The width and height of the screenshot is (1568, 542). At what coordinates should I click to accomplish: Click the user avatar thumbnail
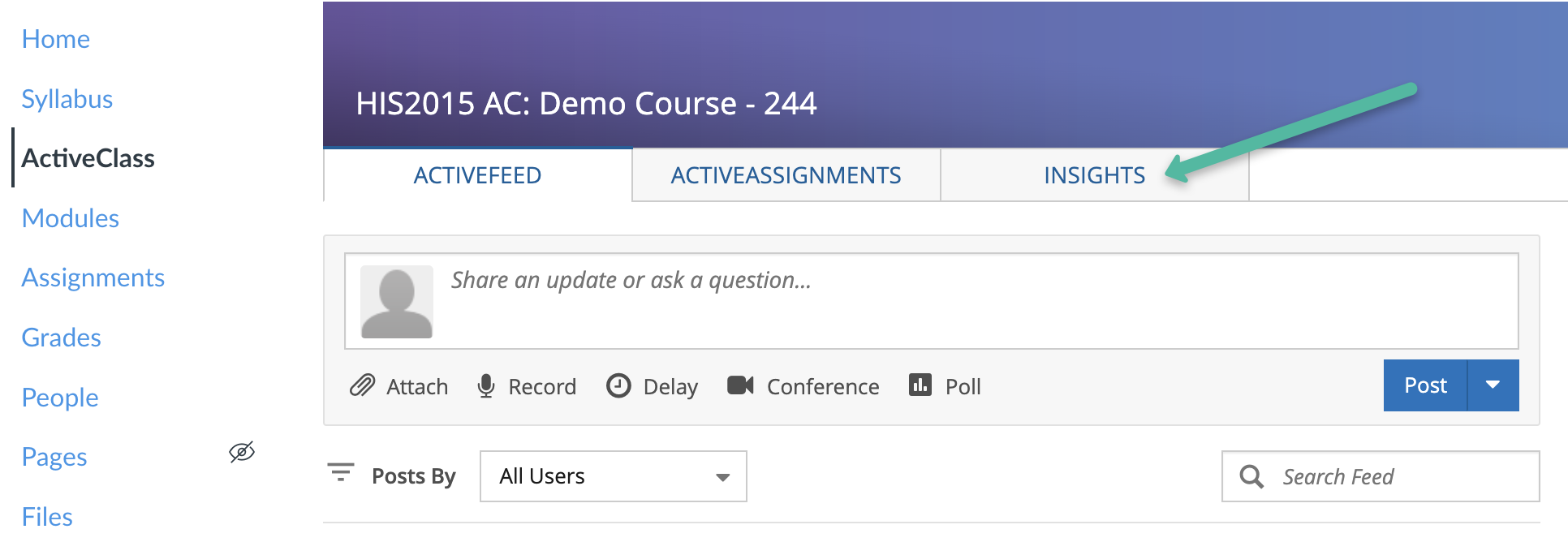coord(397,302)
